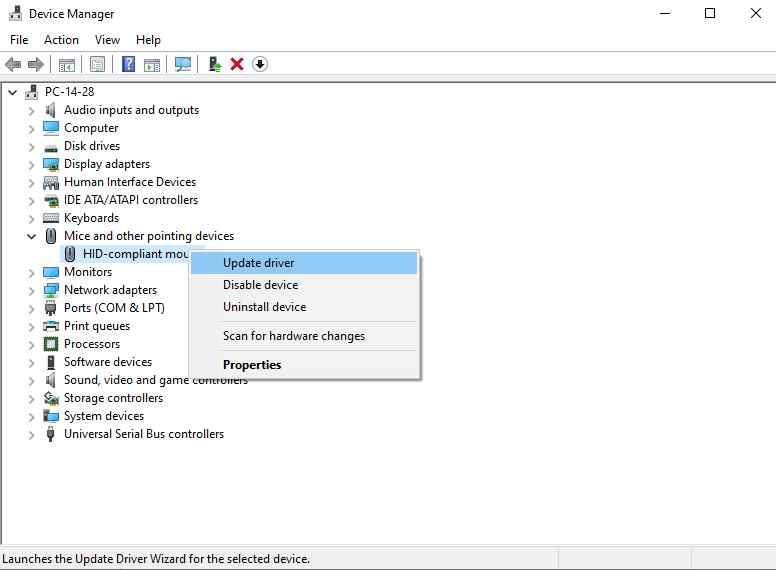Click the Print queues printer icon

click(51, 326)
